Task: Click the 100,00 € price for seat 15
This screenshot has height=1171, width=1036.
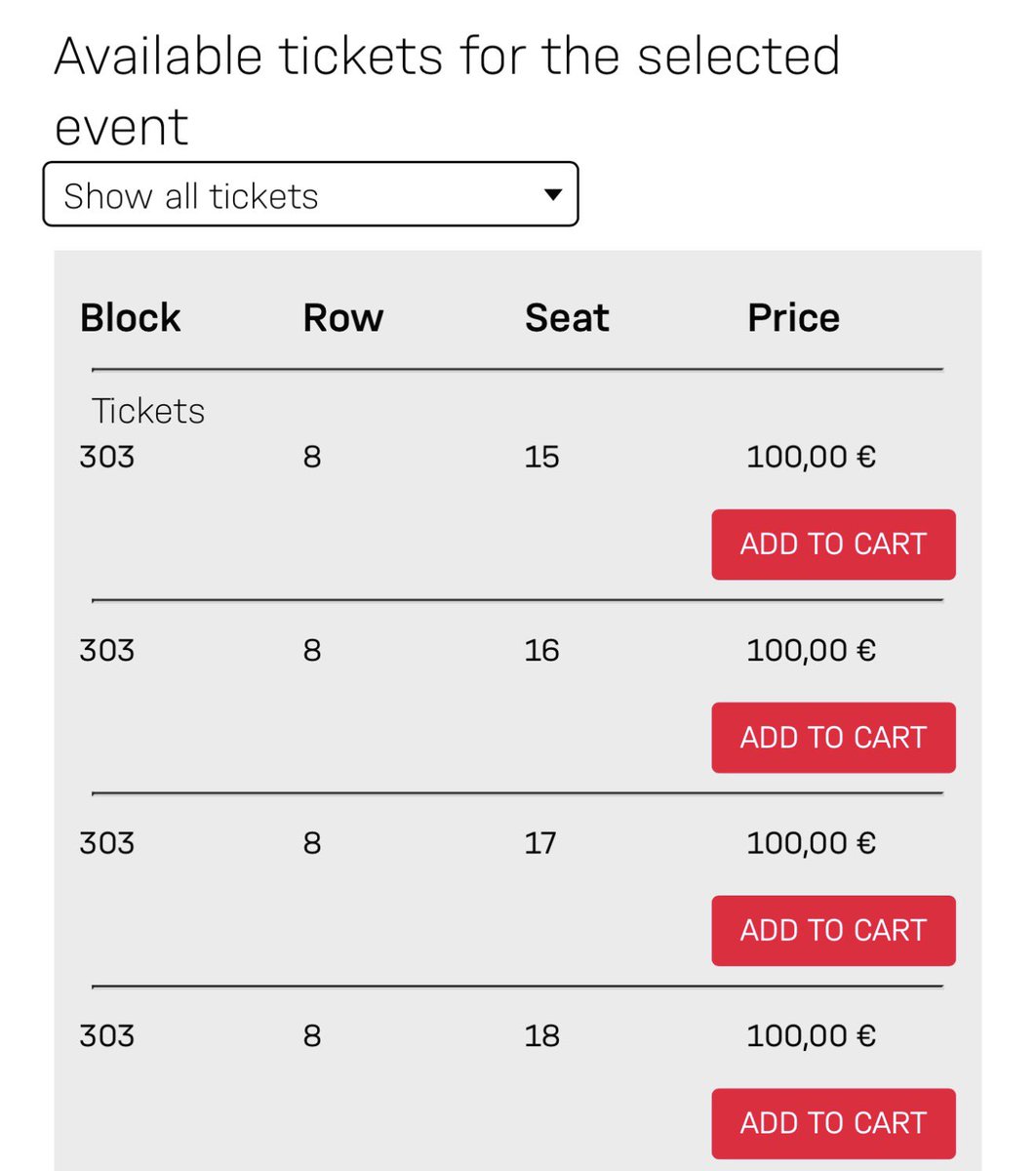Action: click(x=812, y=457)
